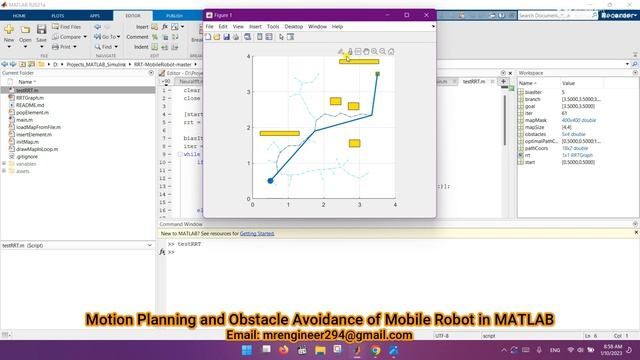Open the Save dropdown arrow
640x360 pixels.
pos(41,47)
